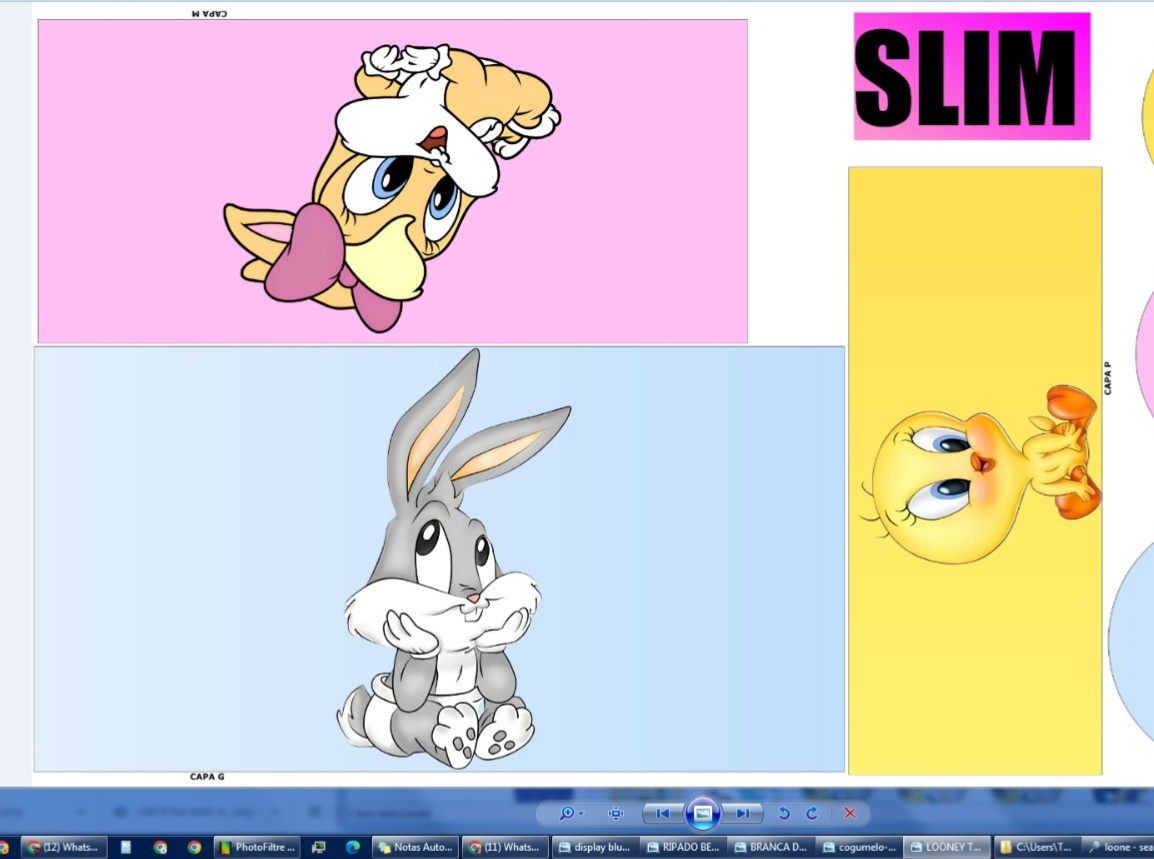Image resolution: width=1154 pixels, height=859 pixels.
Task: Click the Tweety yellow cover
Action: click(x=975, y=470)
